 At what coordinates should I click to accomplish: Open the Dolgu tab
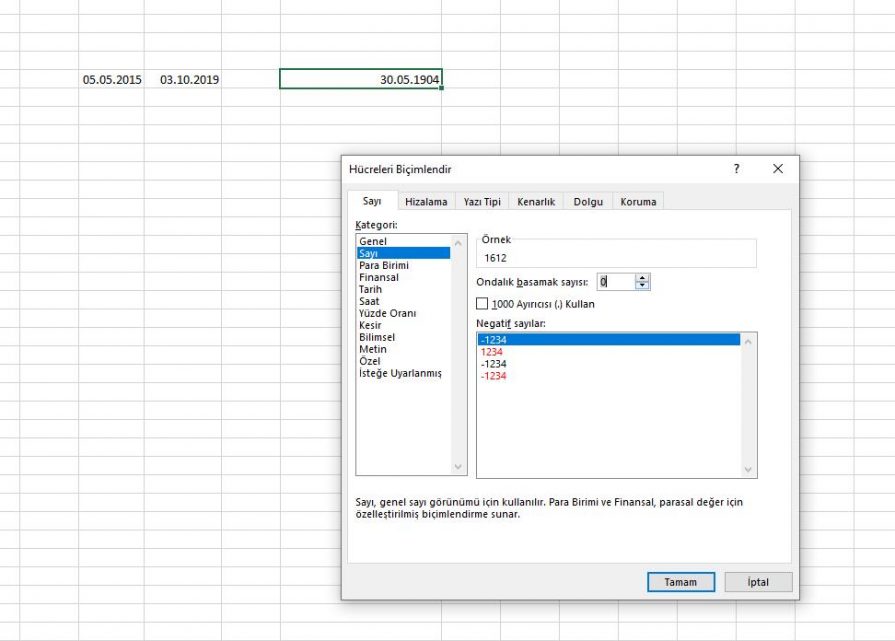pyautogui.click(x=587, y=201)
